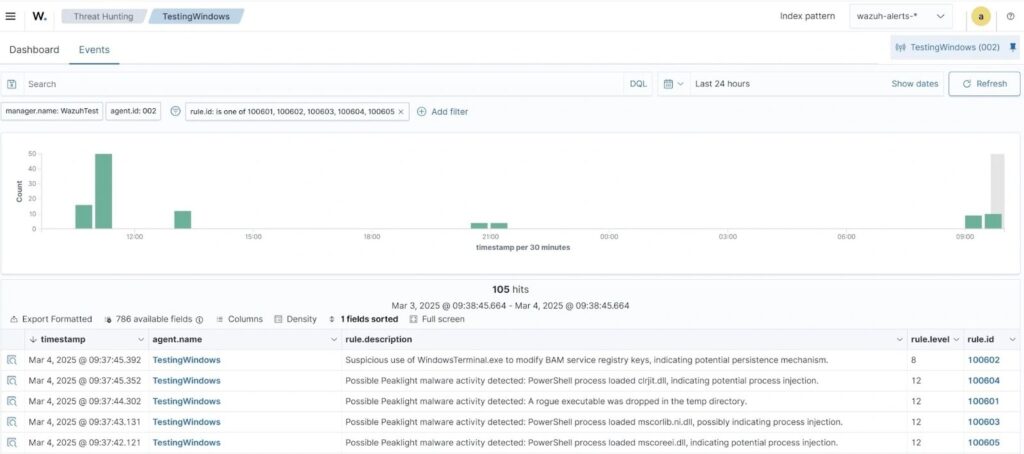Screen dimensions: 1024x454
Task: Click the Add filter plus icon
Action: coord(421,112)
